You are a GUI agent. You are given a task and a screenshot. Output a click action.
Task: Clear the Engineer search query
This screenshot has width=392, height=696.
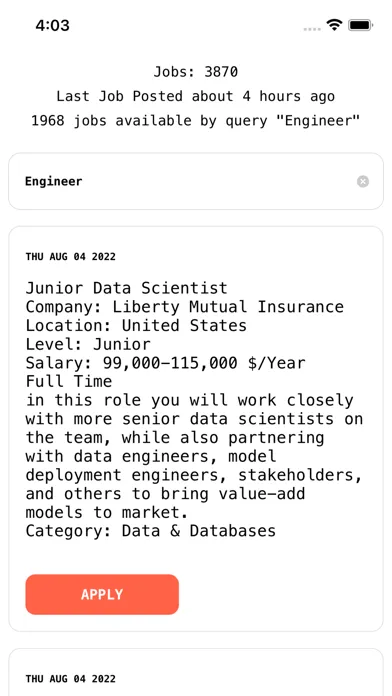pyautogui.click(x=363, y=182)
